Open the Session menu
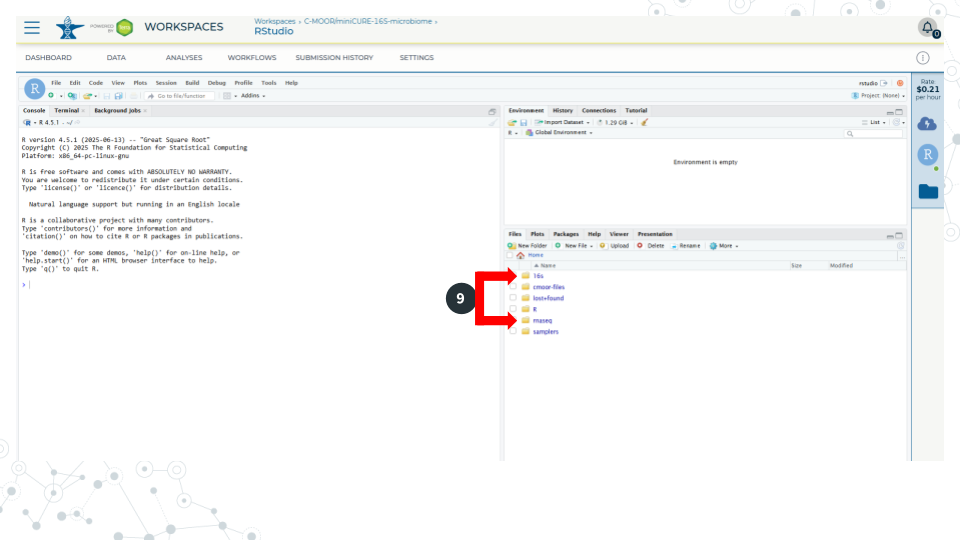This screenshot has height=540, width=960. [x=166, y=83]
